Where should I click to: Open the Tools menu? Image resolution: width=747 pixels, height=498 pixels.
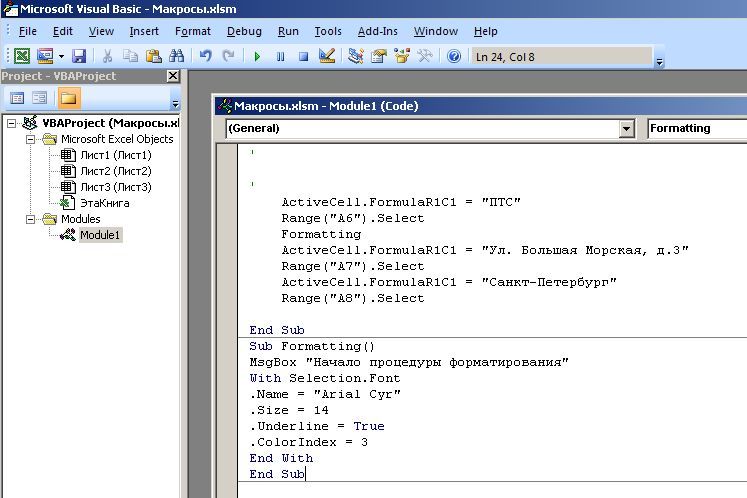328,31
